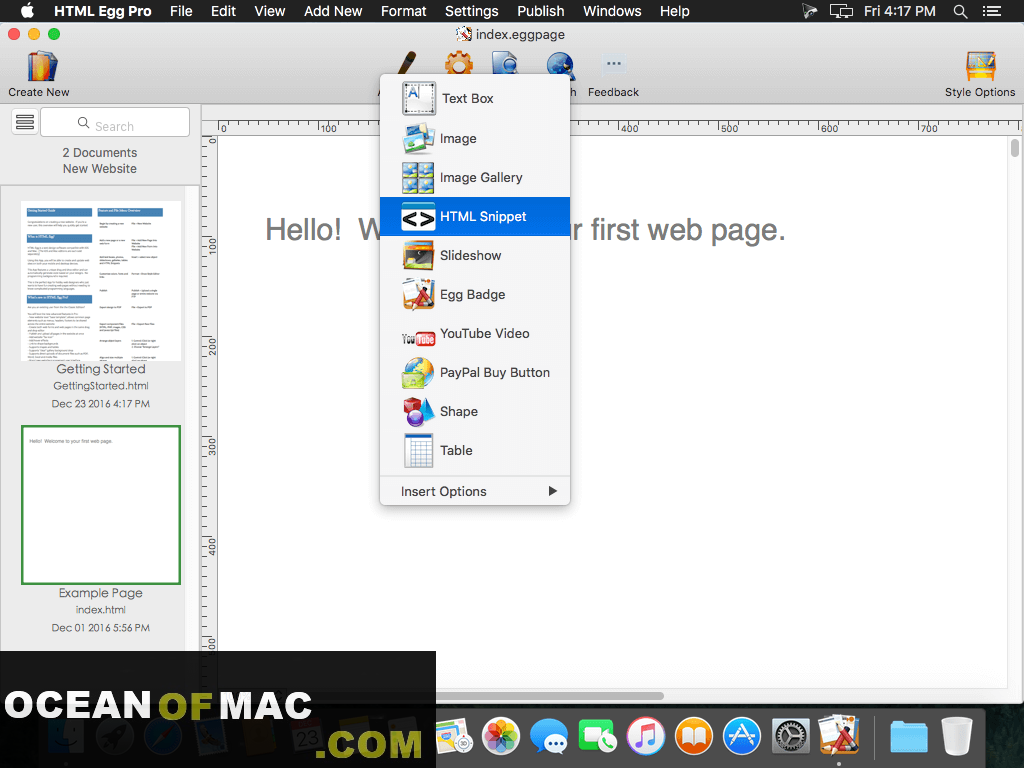Expand the Insert Options submenu
The image size is (1024, 768).
click(475, 492)
